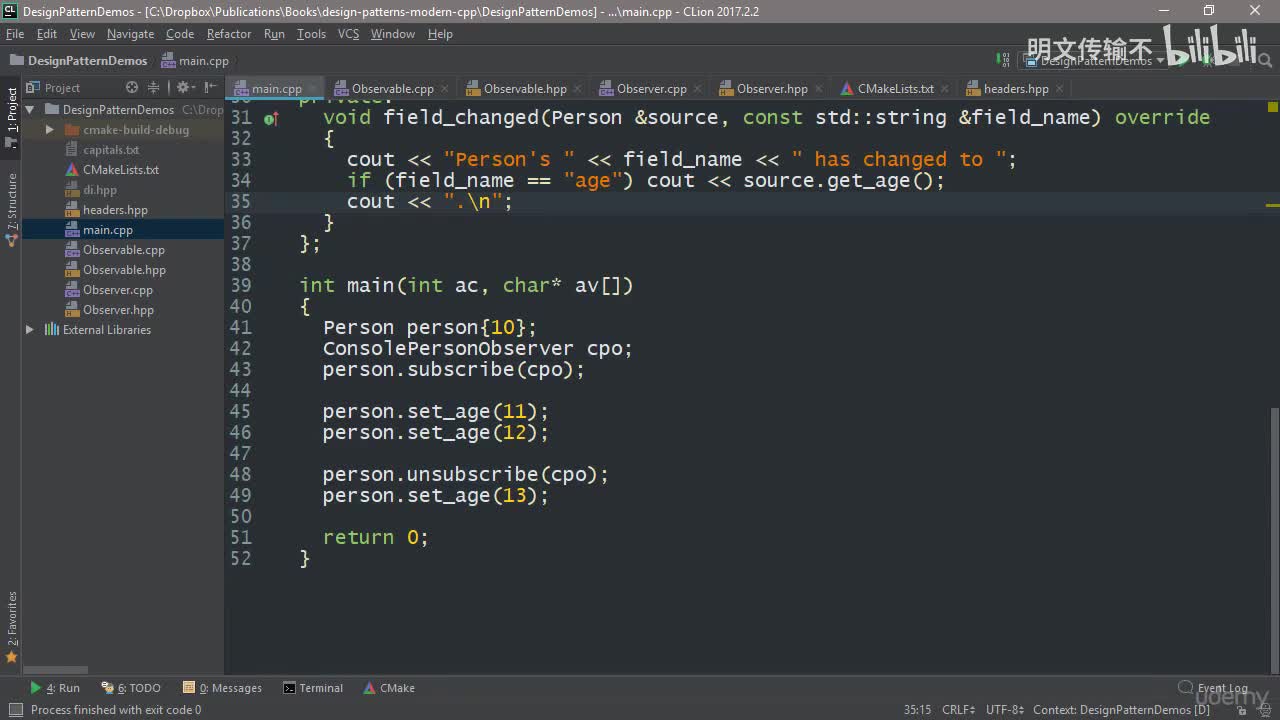The height and width of the screenshot is (720, 1280).
Task: Expand the External Libraries node
Action: point(30,330)
